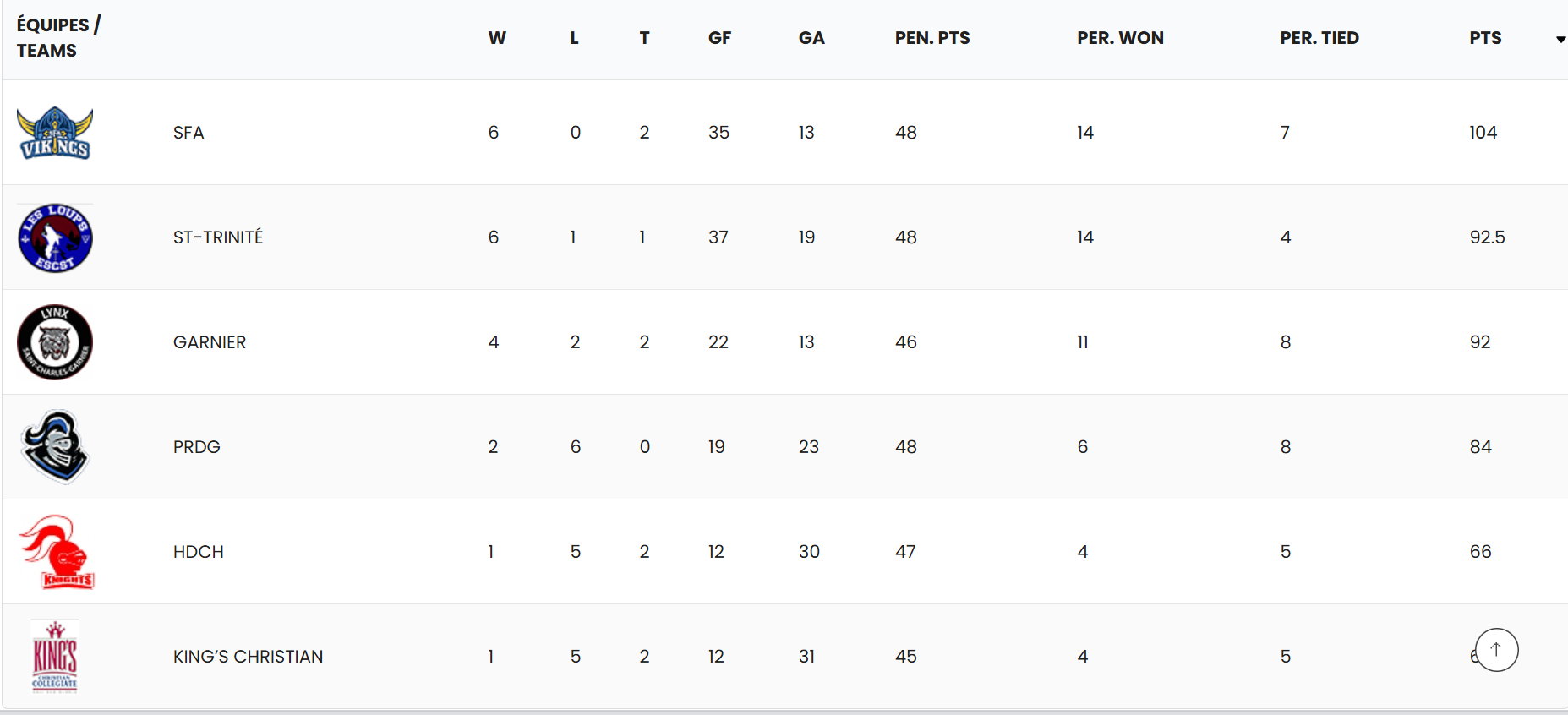The image size is (1568, 715).
Task: Click the PER. TIED column header
Action: pyautogui.click(x=1319, y=38)
